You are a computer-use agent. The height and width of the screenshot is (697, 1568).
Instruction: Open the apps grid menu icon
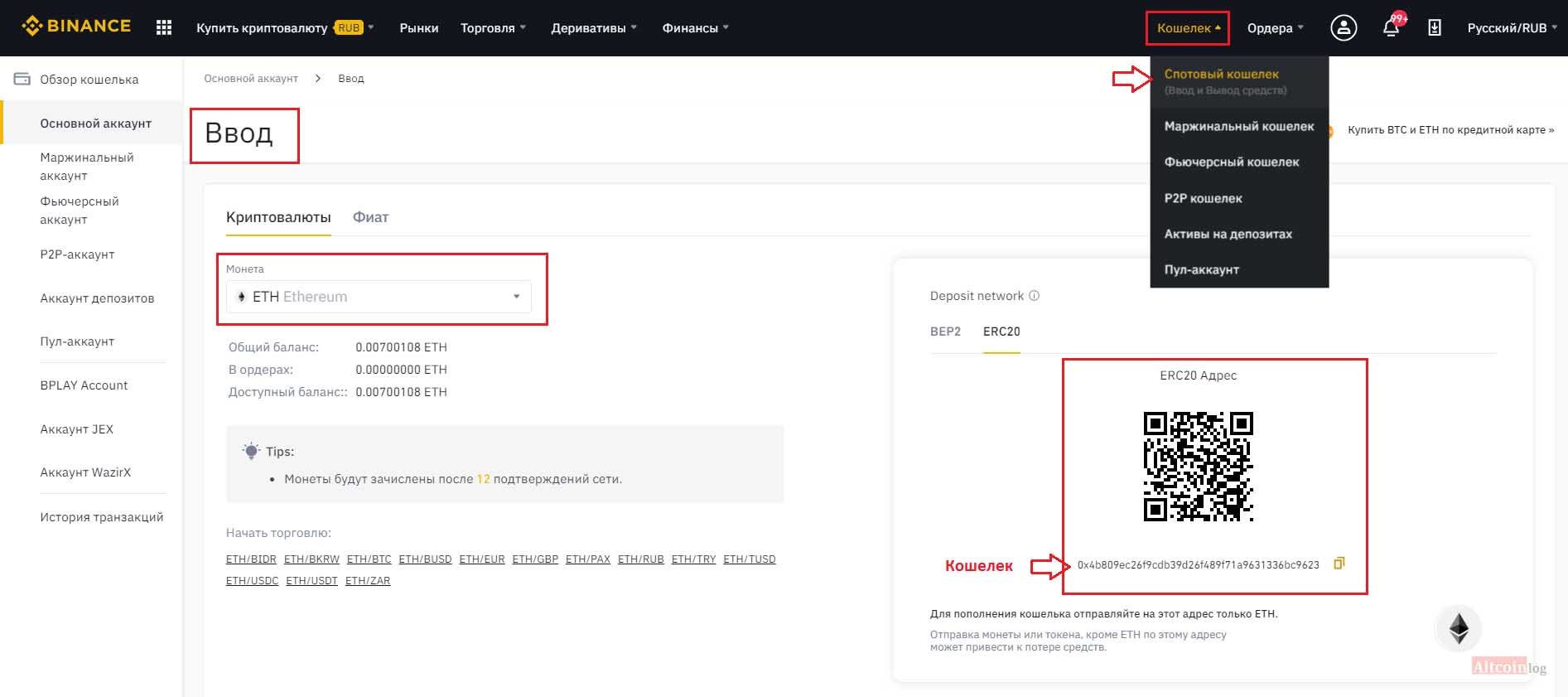pos(164,27)
